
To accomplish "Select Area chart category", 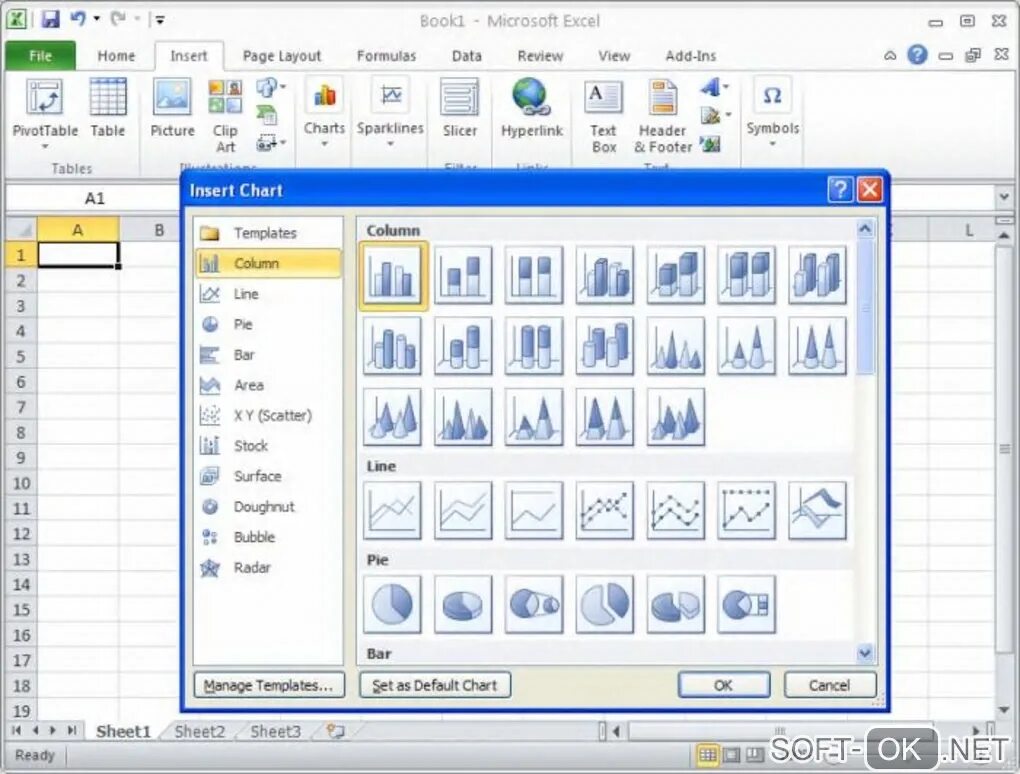I will point(268,385).
